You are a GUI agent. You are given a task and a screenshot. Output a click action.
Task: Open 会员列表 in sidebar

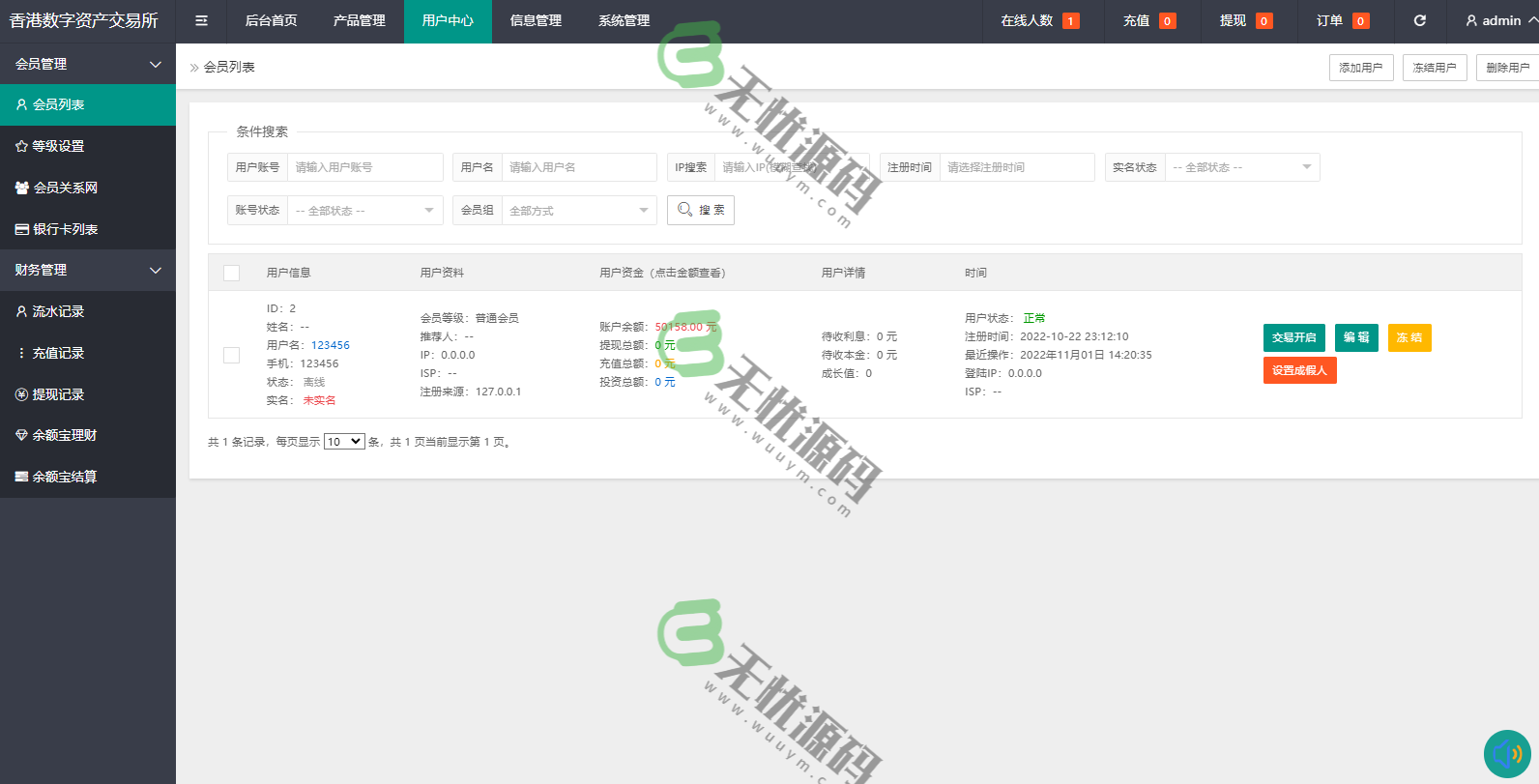click(88, 104)
